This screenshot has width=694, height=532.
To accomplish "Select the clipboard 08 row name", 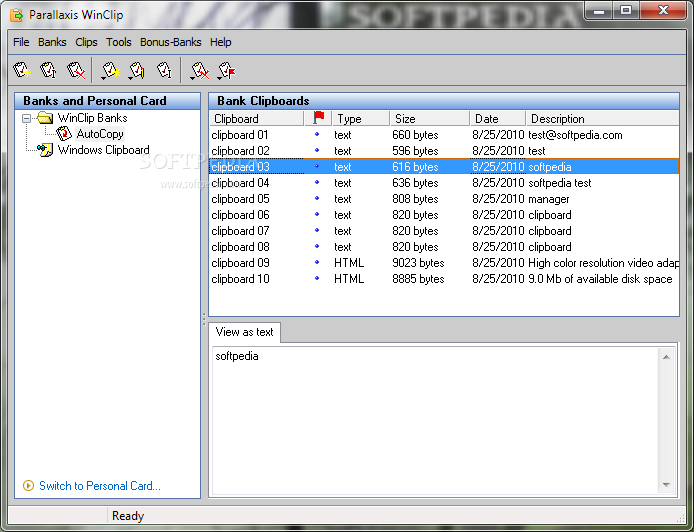I will [240, 246].
